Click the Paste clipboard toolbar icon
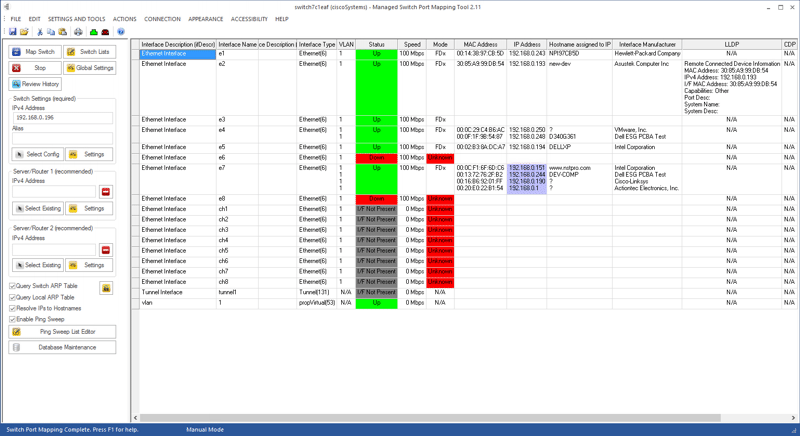800x436 pixels. coord(62,32)
